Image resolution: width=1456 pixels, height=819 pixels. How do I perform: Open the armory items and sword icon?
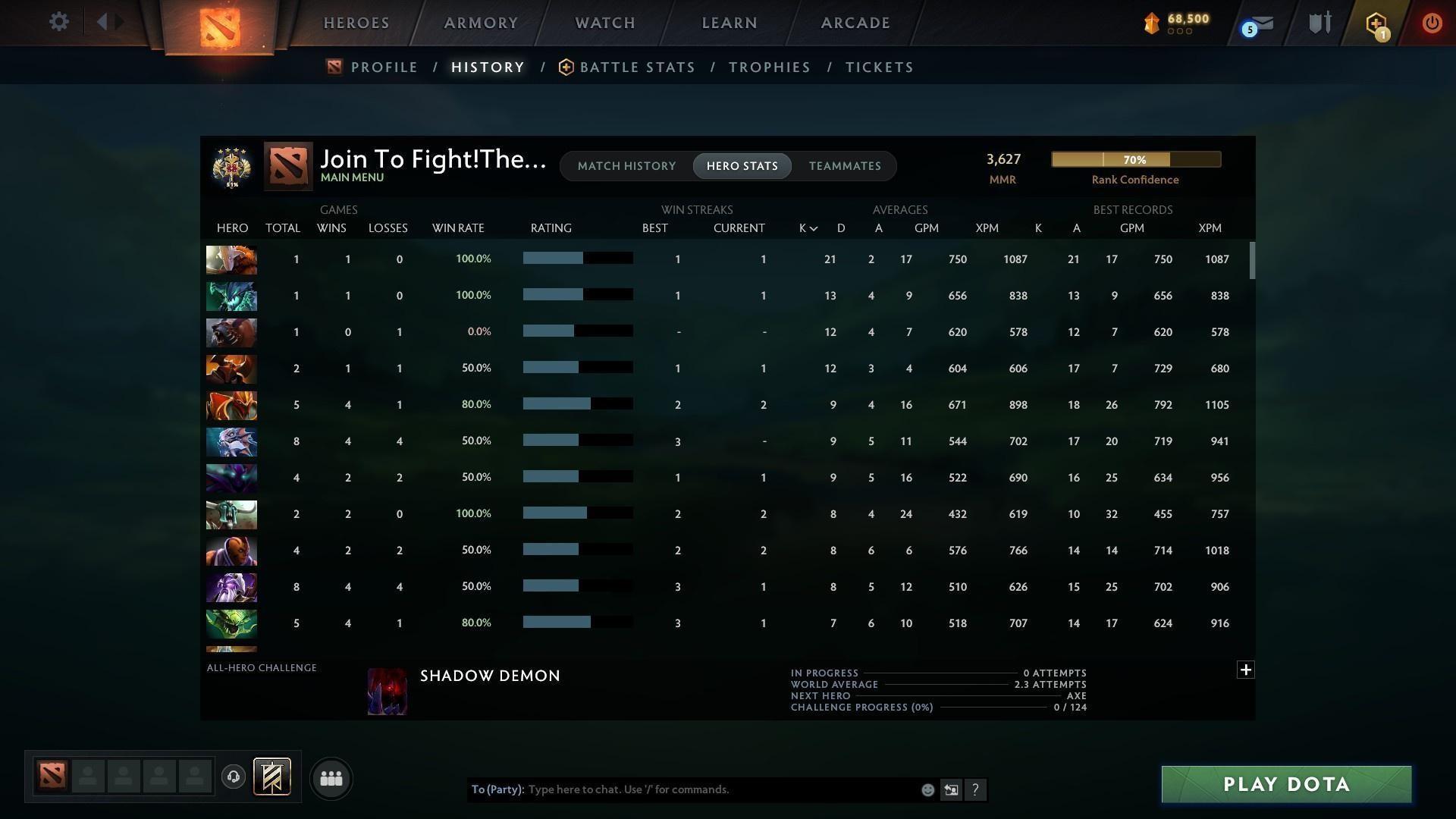pos(1319,23)
